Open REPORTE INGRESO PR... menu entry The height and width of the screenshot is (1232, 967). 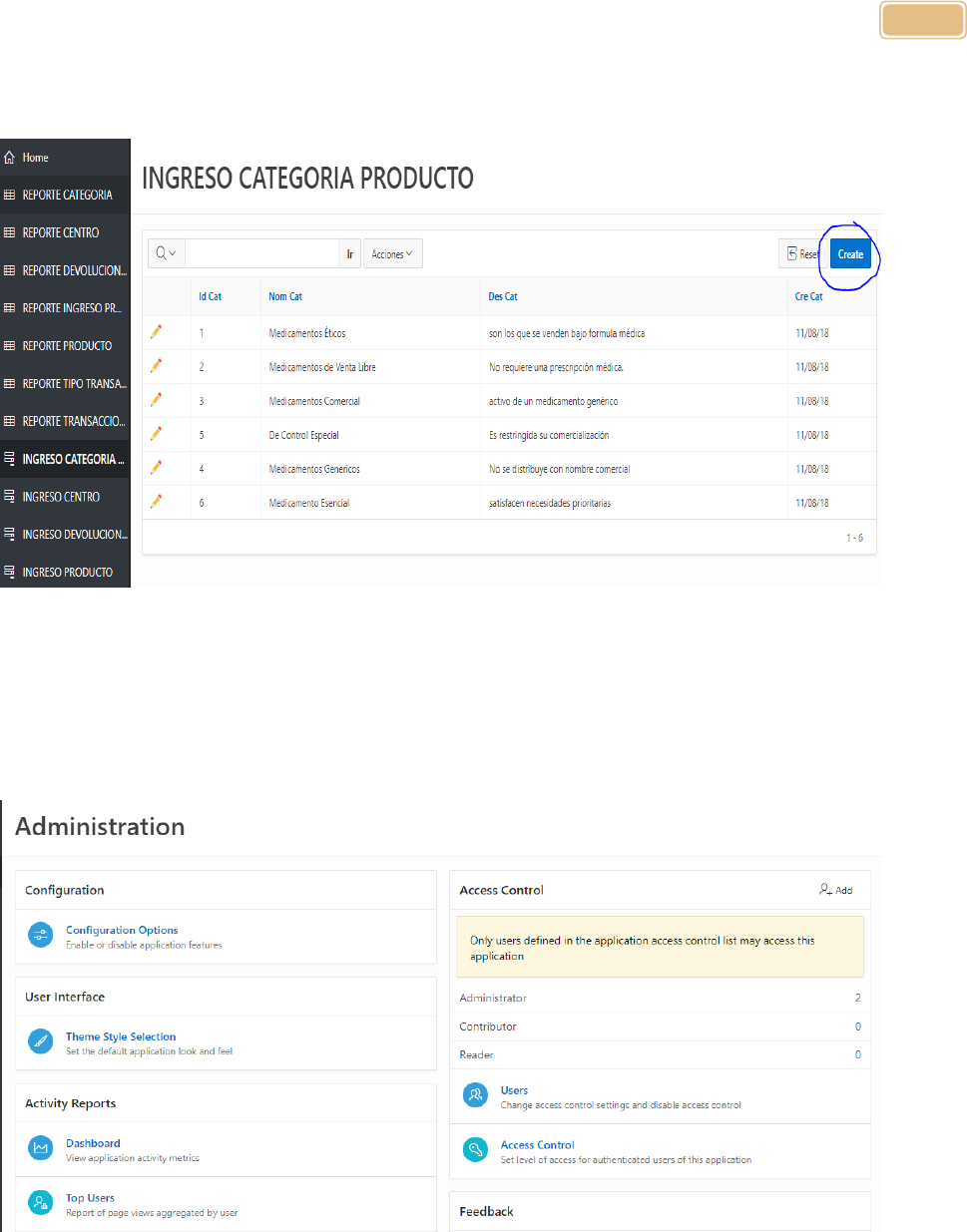tap(65, 308)
